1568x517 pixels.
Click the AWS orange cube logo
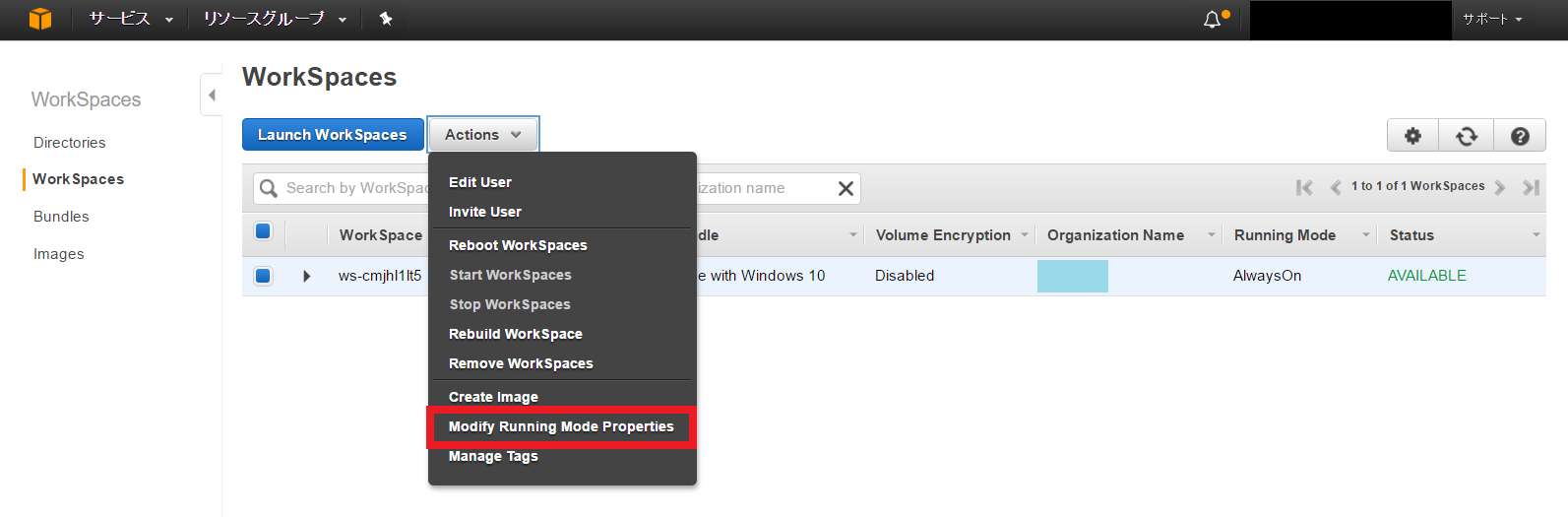click(x=40, y=19)
